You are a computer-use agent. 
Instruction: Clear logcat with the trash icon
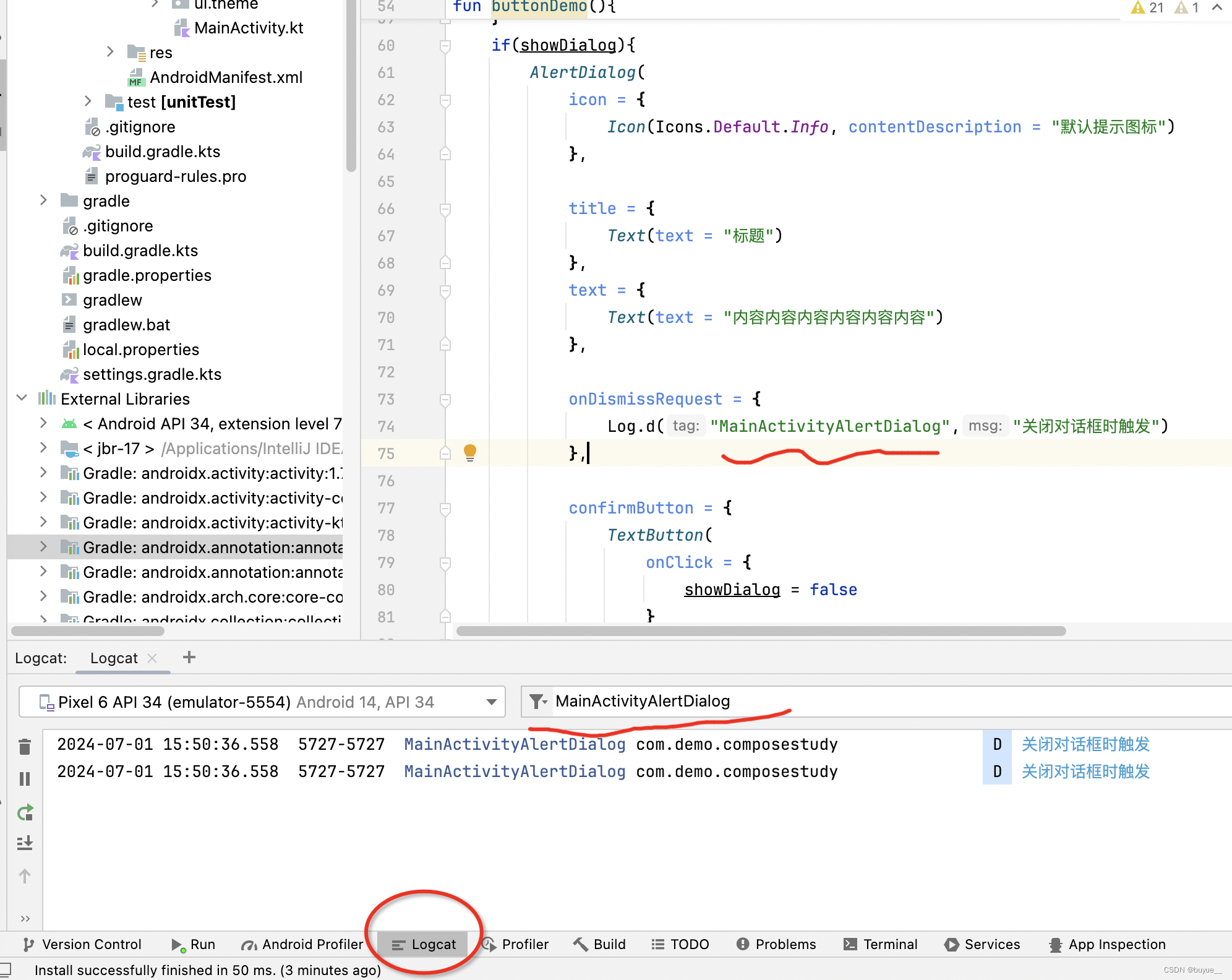coord(25,747)
